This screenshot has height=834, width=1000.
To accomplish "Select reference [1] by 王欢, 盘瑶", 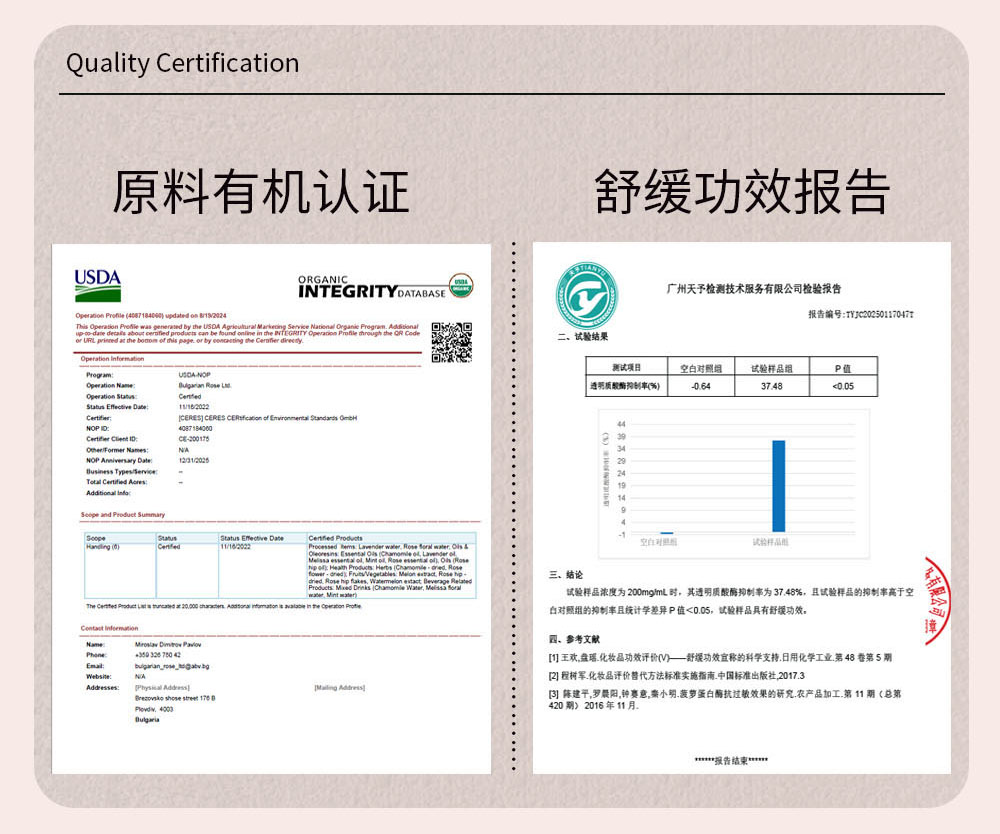I will click(x=721, y=657).
